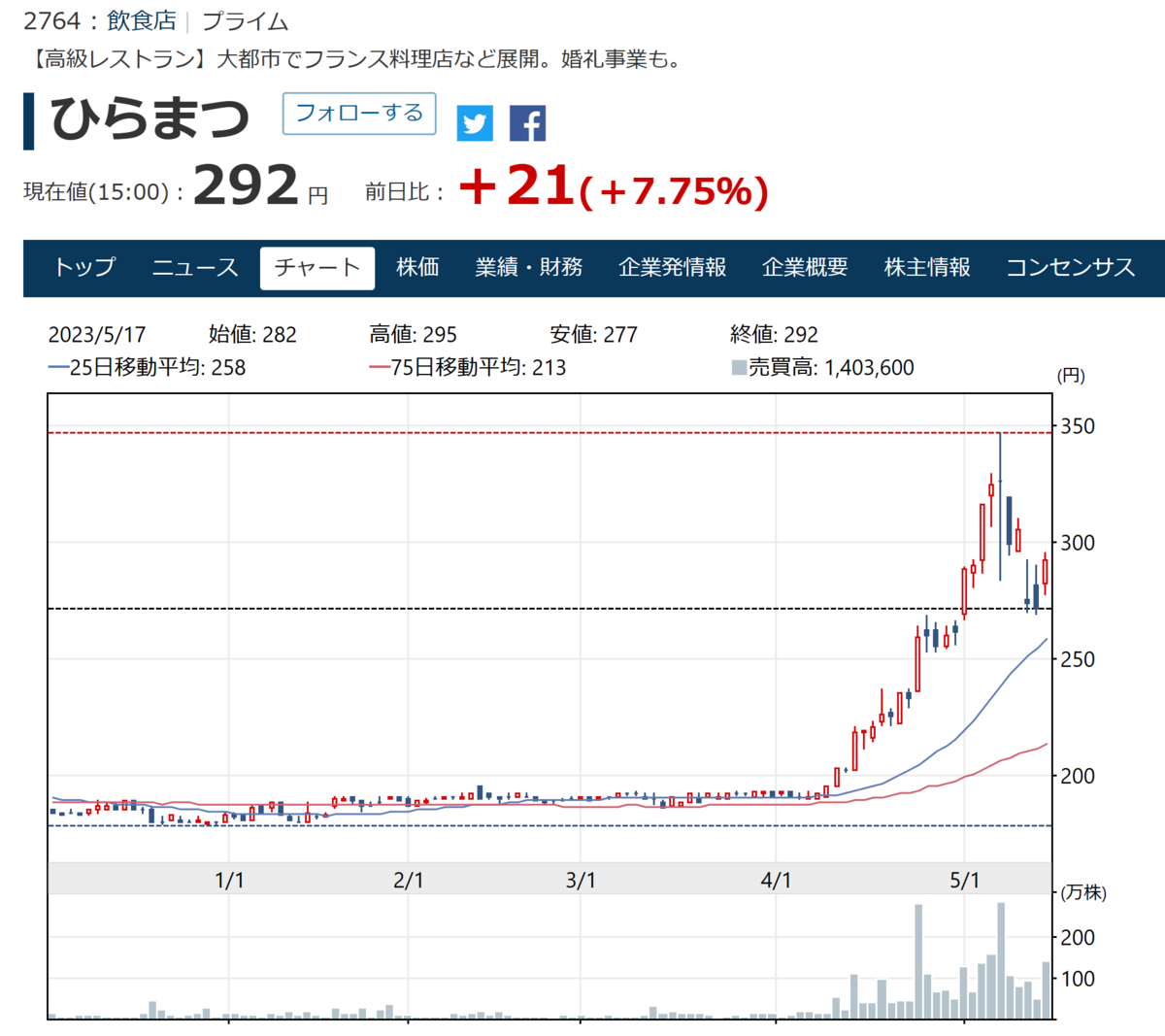Image resolution: width=1165 pixels, height=1036 pixels.
Task: Click the 2/1 date on chart axis
Action: click(x=409, y=881)
